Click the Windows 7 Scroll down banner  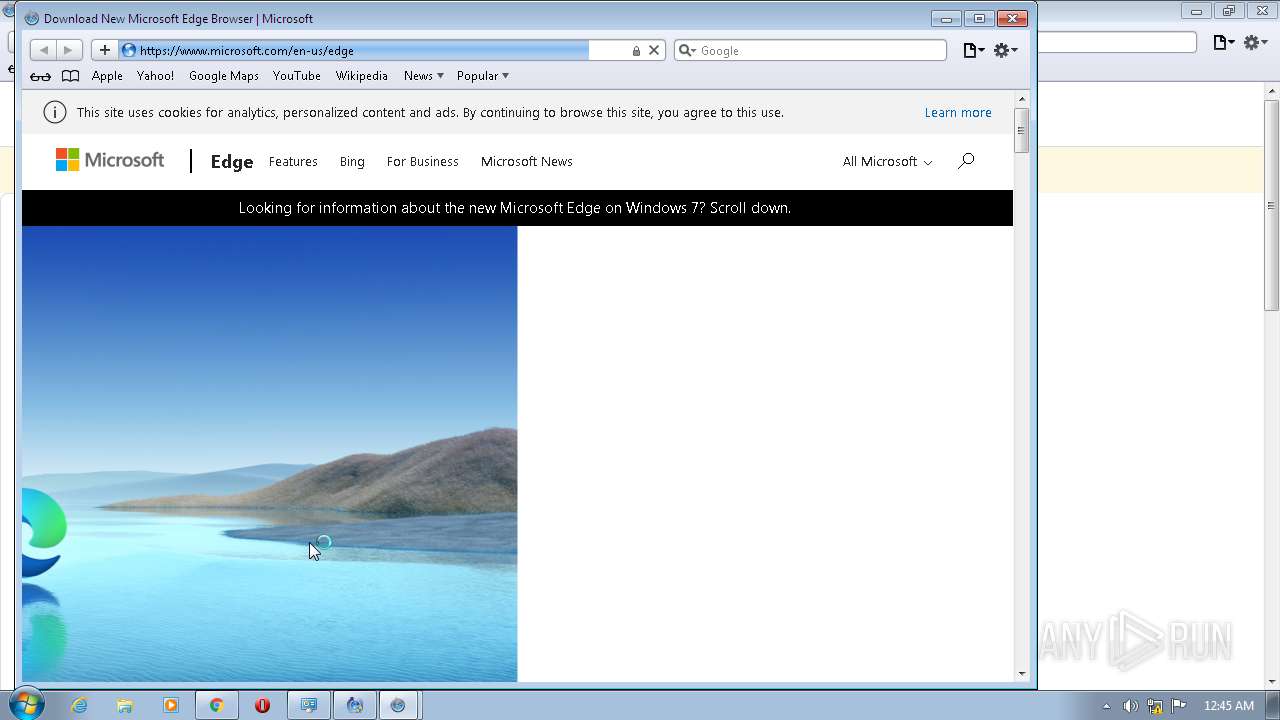click(515, 208)
